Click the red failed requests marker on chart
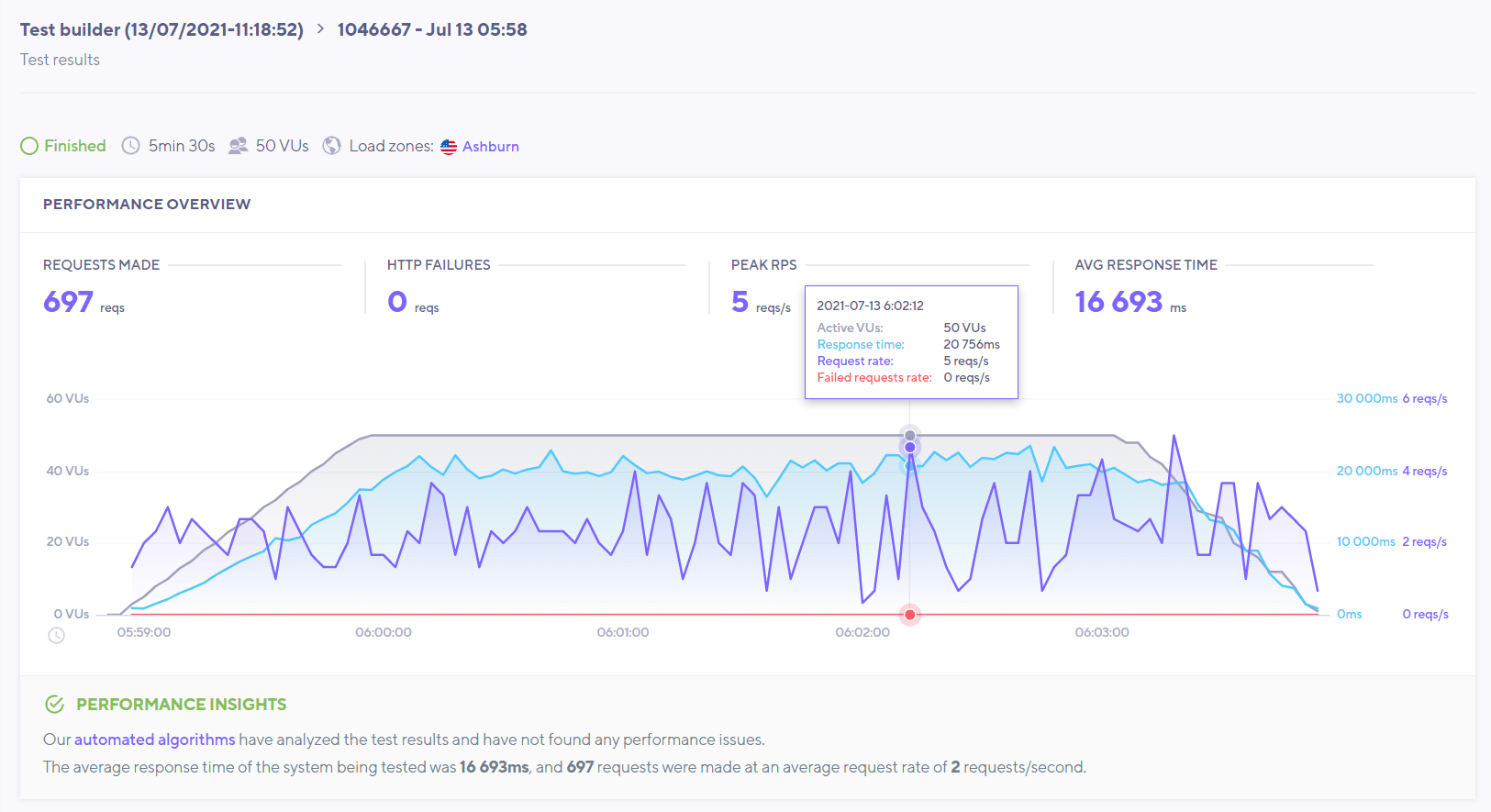1491x812 pixels. tap(909, 615)
